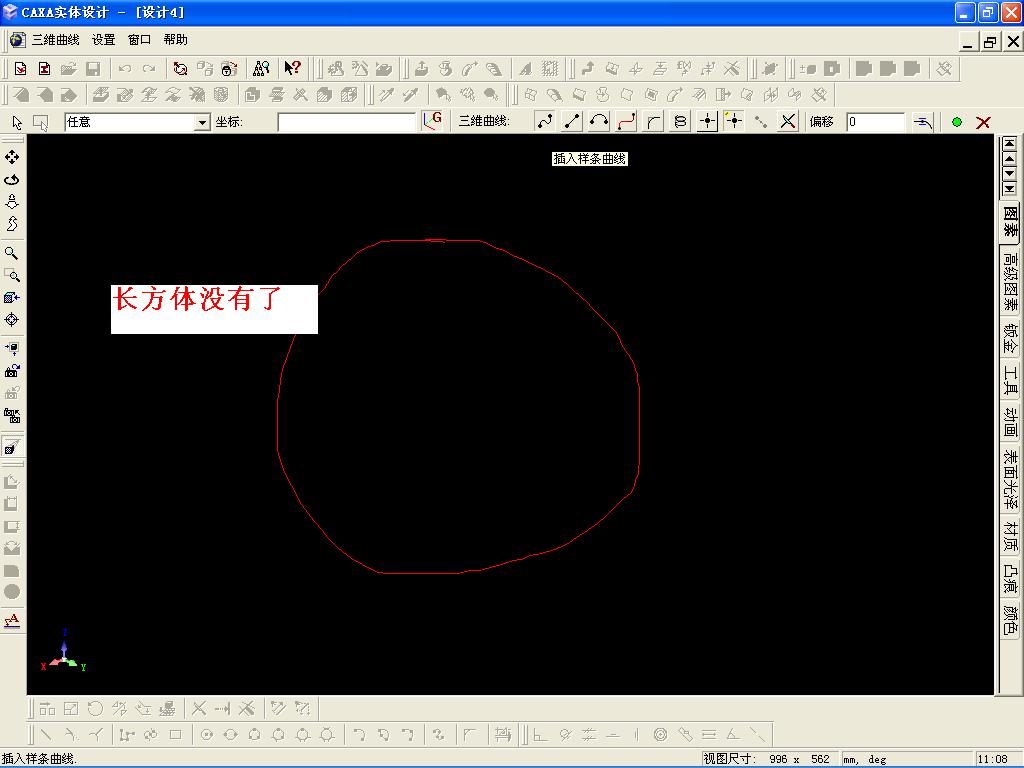This screenshot has height=768, width=1024.
Task: Select the helix curve tool
Action: click(x=680, y=121)
